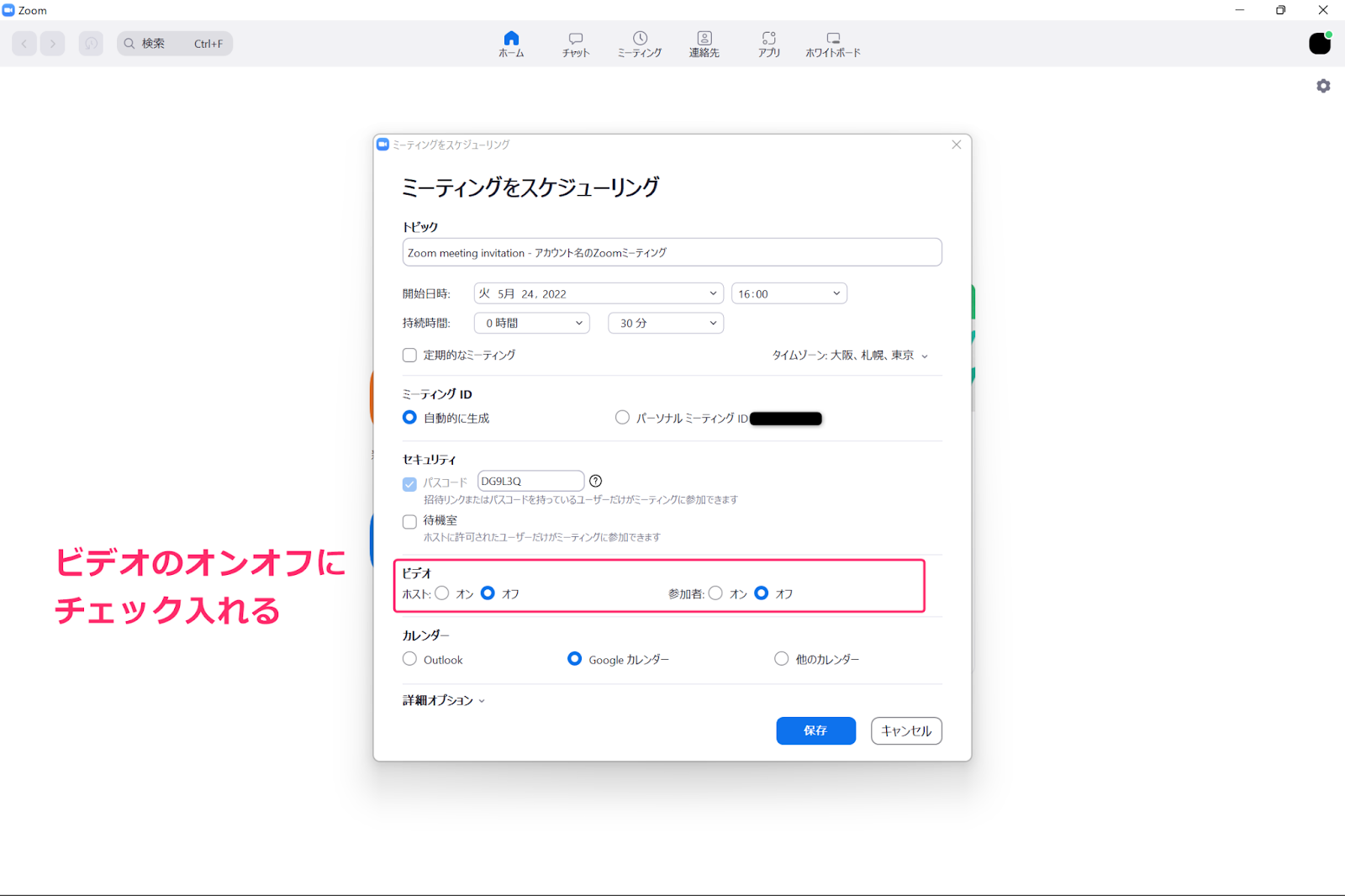This screenshot has height=896, width=1345.
Task: Select the Outlook calendar option
Action: (x=409, y=659)
